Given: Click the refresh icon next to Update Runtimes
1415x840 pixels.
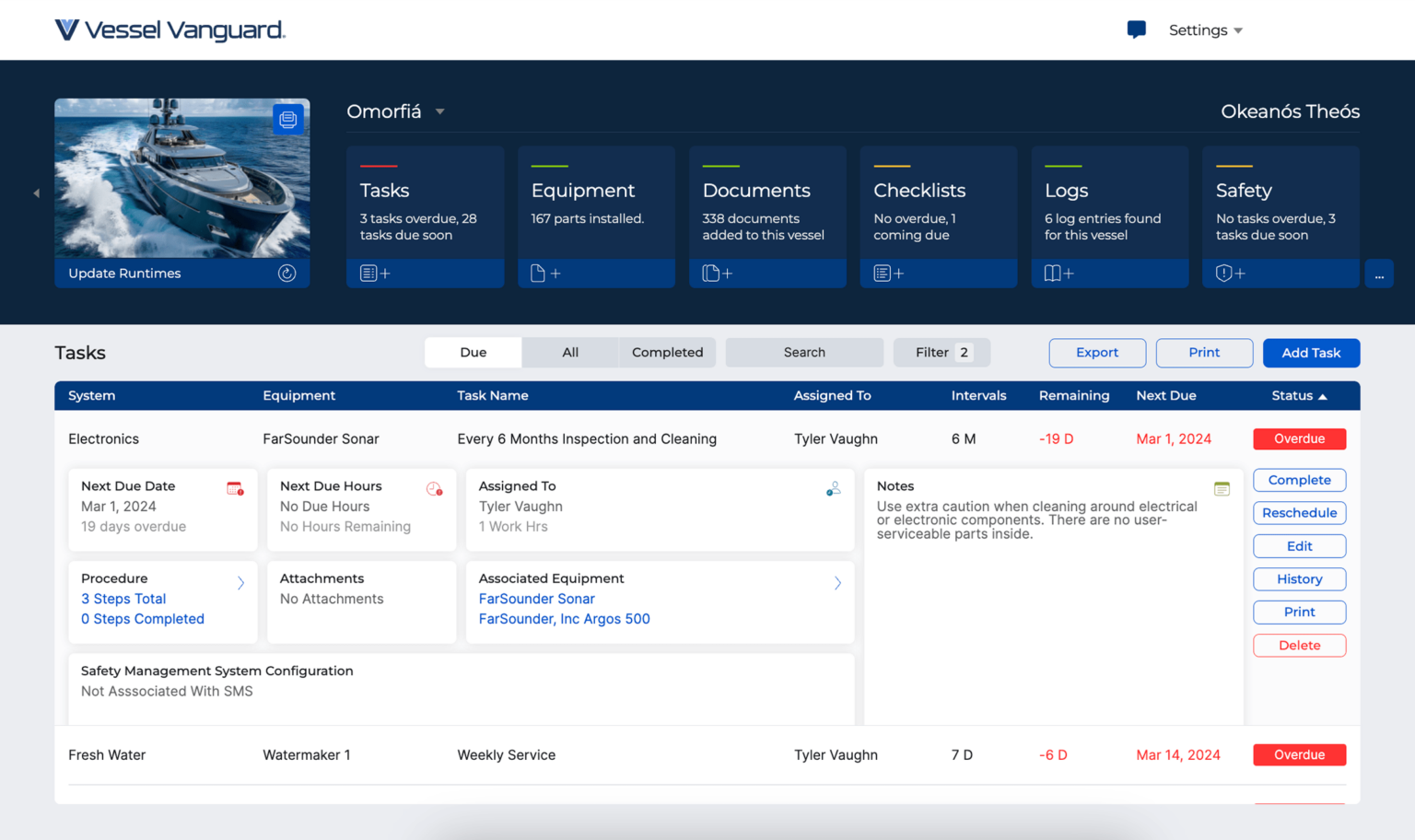Looking at the screenshot, I should point(287,273).
